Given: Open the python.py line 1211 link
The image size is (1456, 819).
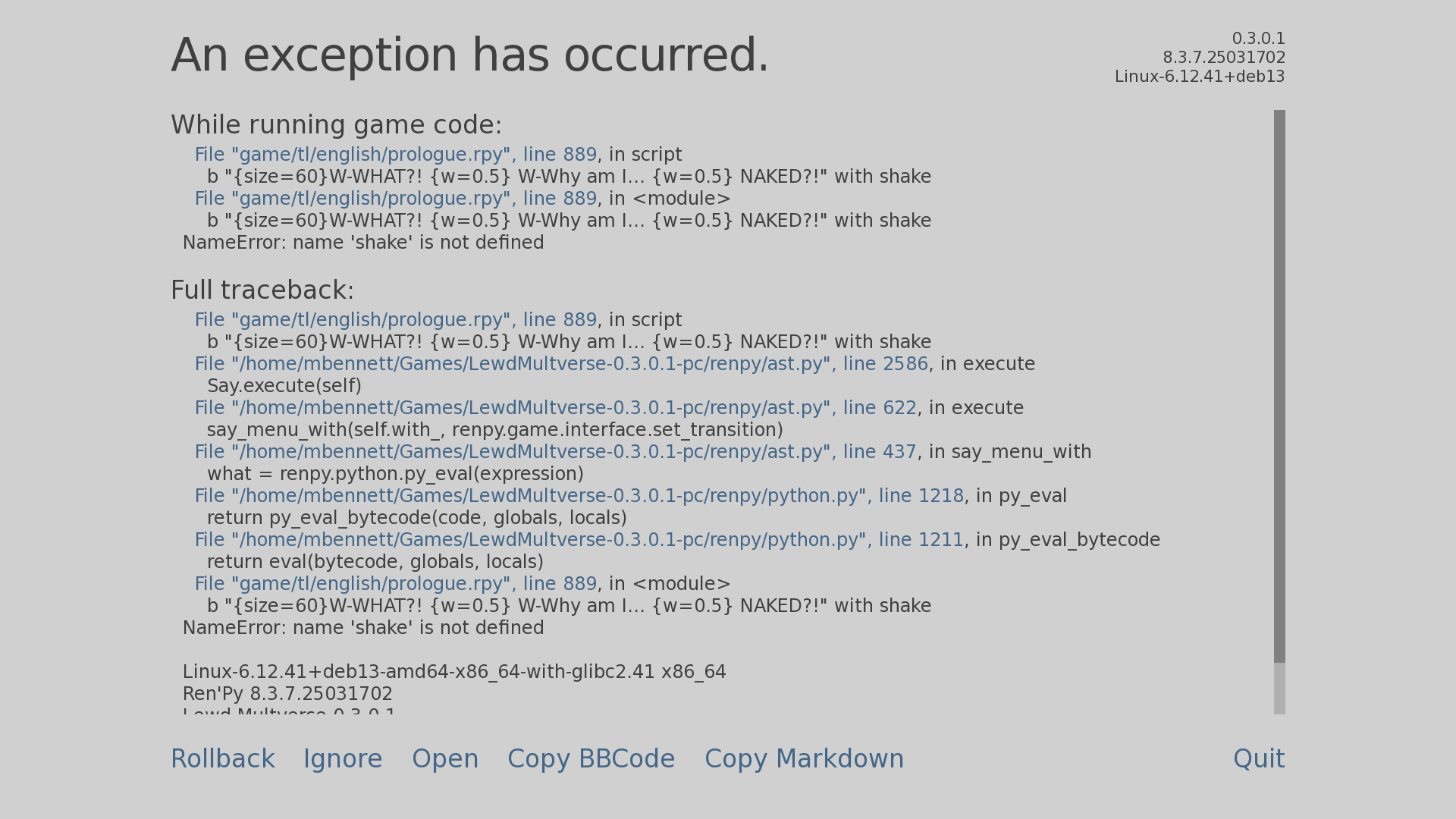Looking at the screenshot, I should pos(579,540).
